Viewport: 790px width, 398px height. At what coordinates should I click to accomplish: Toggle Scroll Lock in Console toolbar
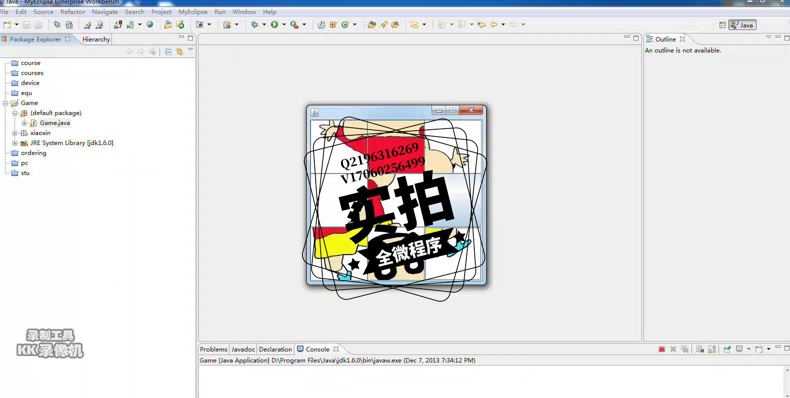(x=712, y=349)
